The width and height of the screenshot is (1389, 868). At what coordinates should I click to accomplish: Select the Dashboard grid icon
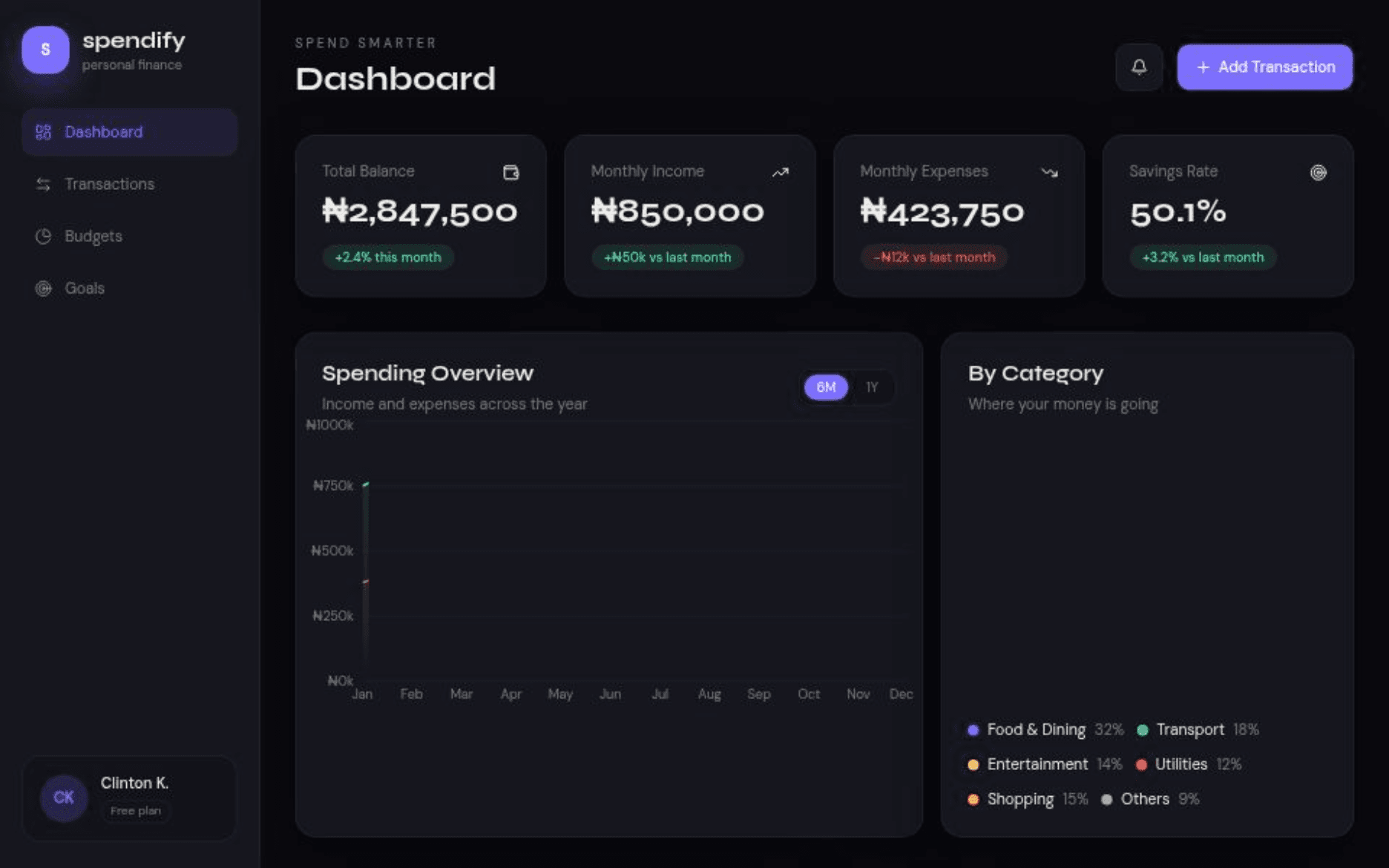point(43,132)
